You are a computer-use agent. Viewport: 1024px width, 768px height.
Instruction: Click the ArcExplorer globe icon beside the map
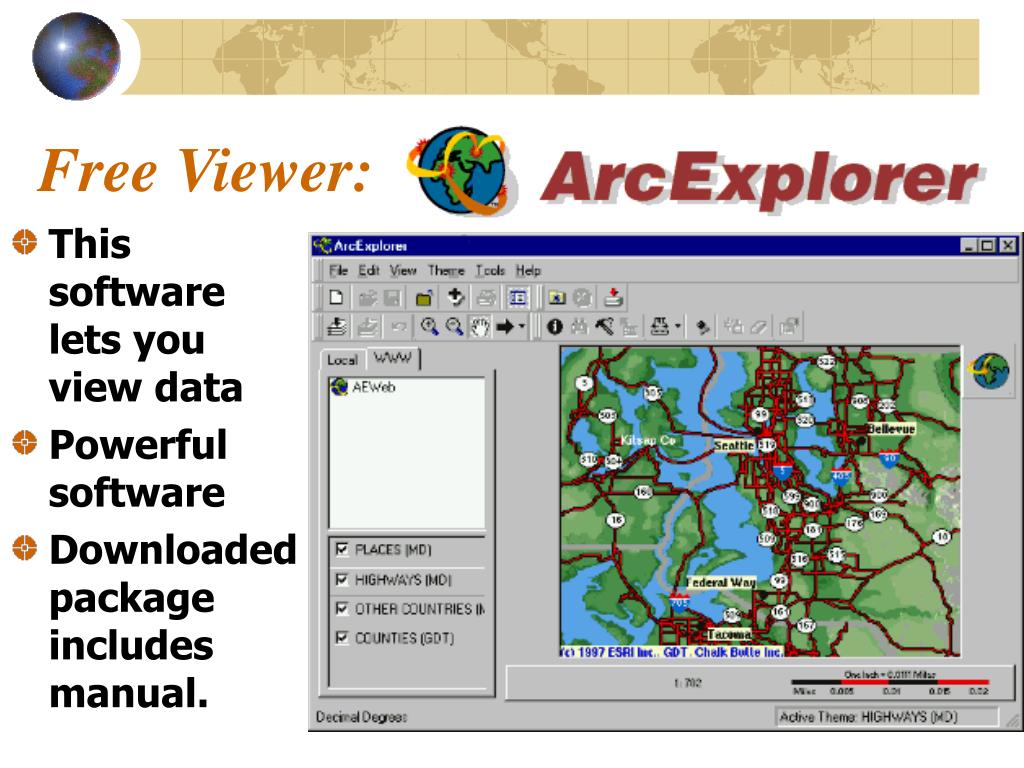coord(990,370)
